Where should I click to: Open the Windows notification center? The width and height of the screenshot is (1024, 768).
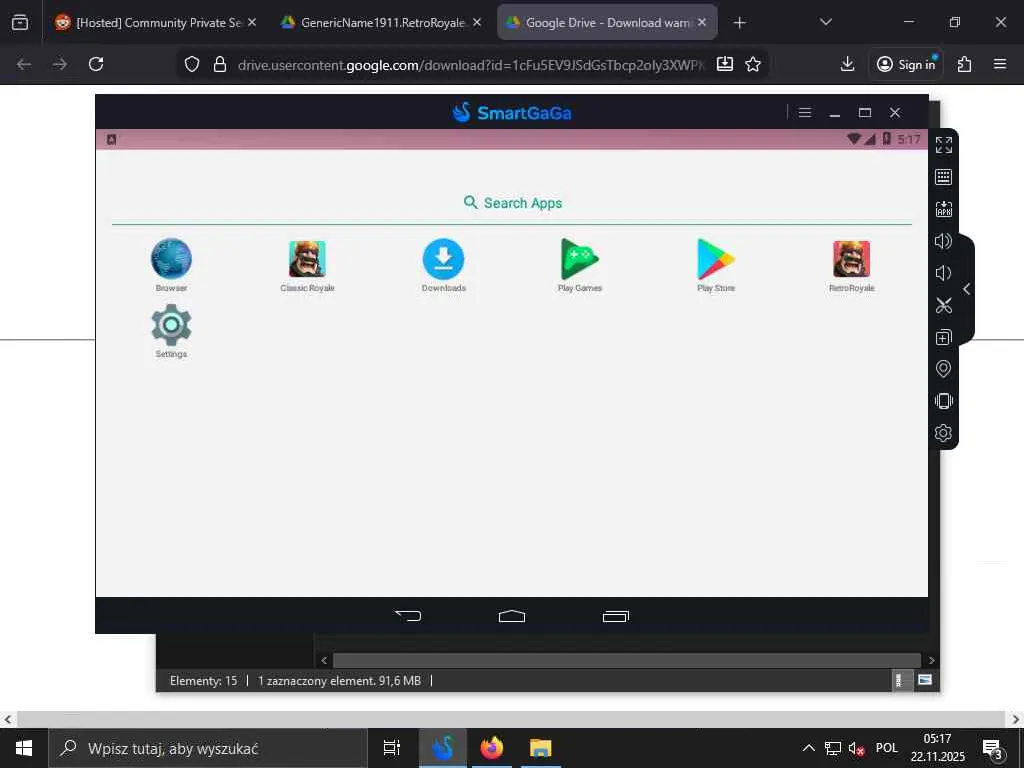coord(993,748)
